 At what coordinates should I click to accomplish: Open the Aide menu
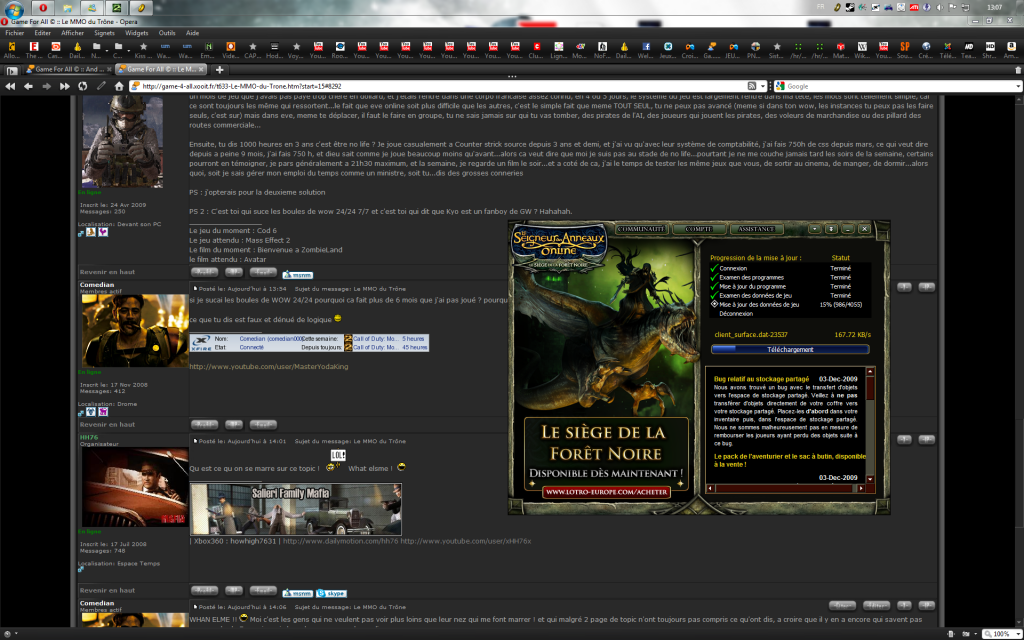tap(192, 33)
